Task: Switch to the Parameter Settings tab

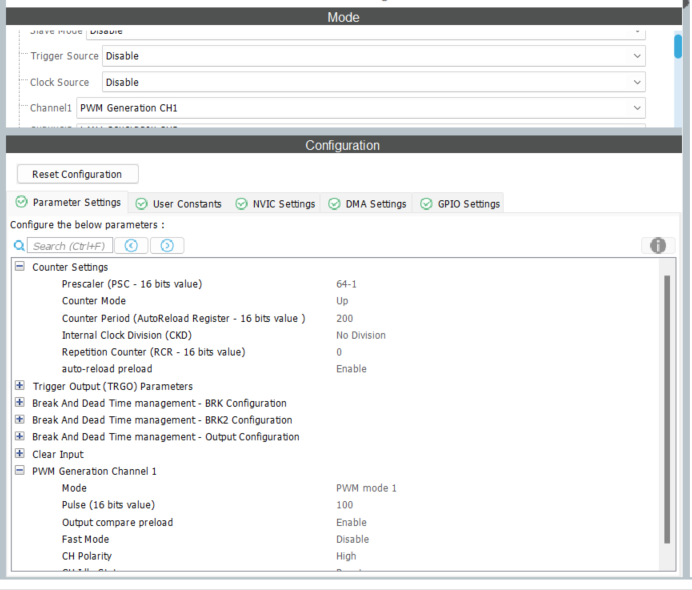Action: click(x=68, y=202)
